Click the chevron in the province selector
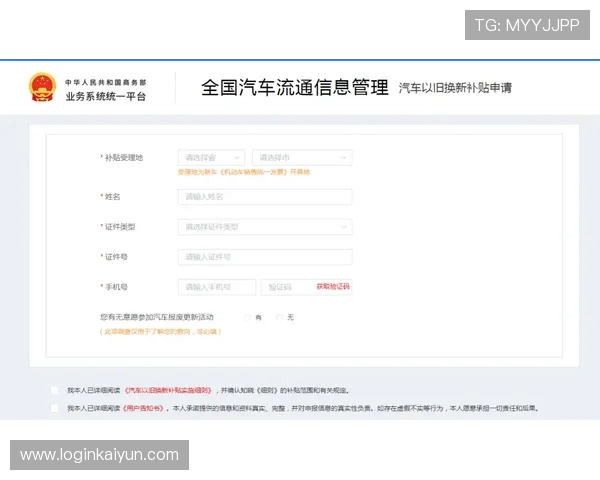This screenshot has width=600, height=480. [x=236, y=158]
